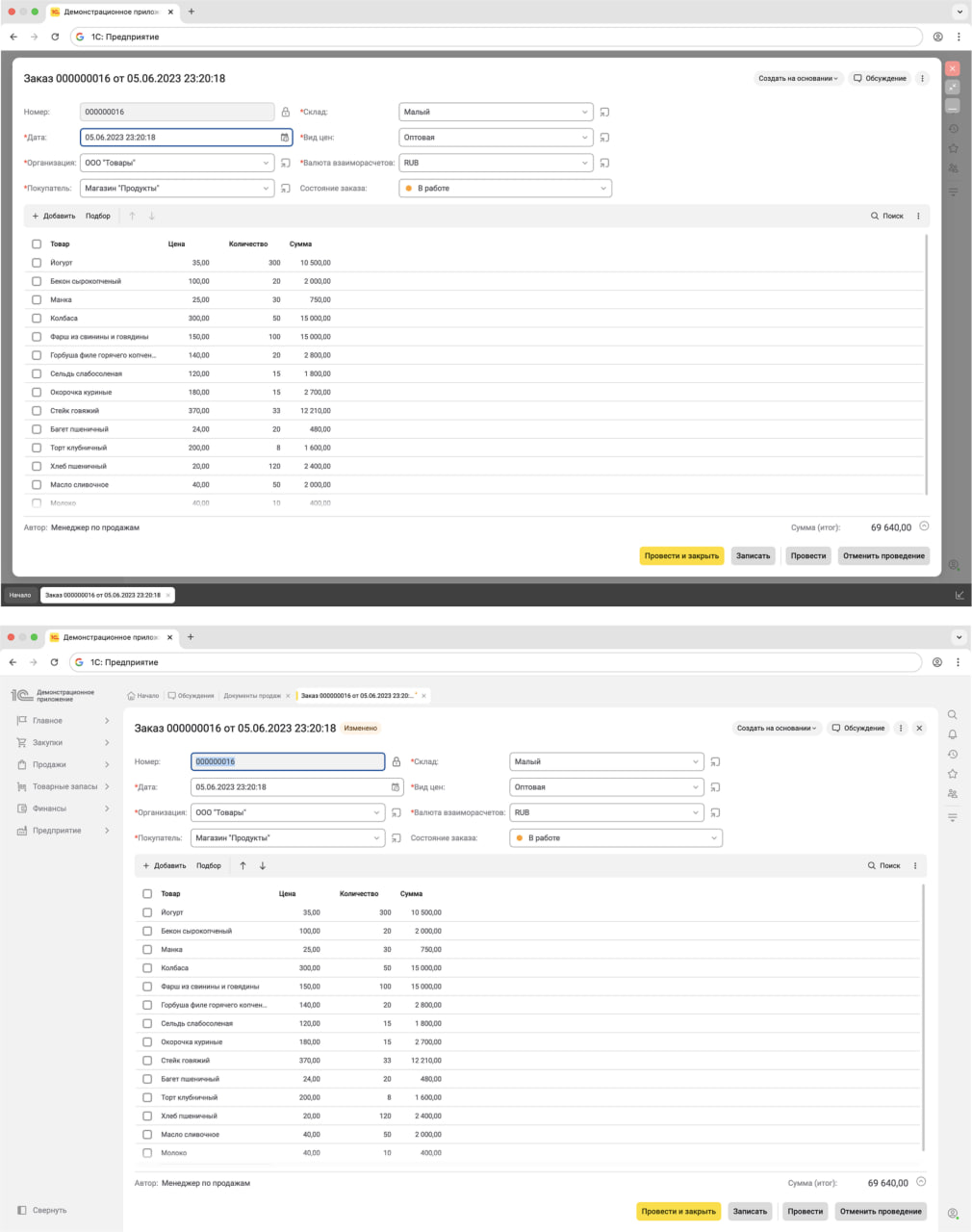Collapse totals chevron beside Сумма (итог), top window
972x1232 pixels.
(924, 526)
